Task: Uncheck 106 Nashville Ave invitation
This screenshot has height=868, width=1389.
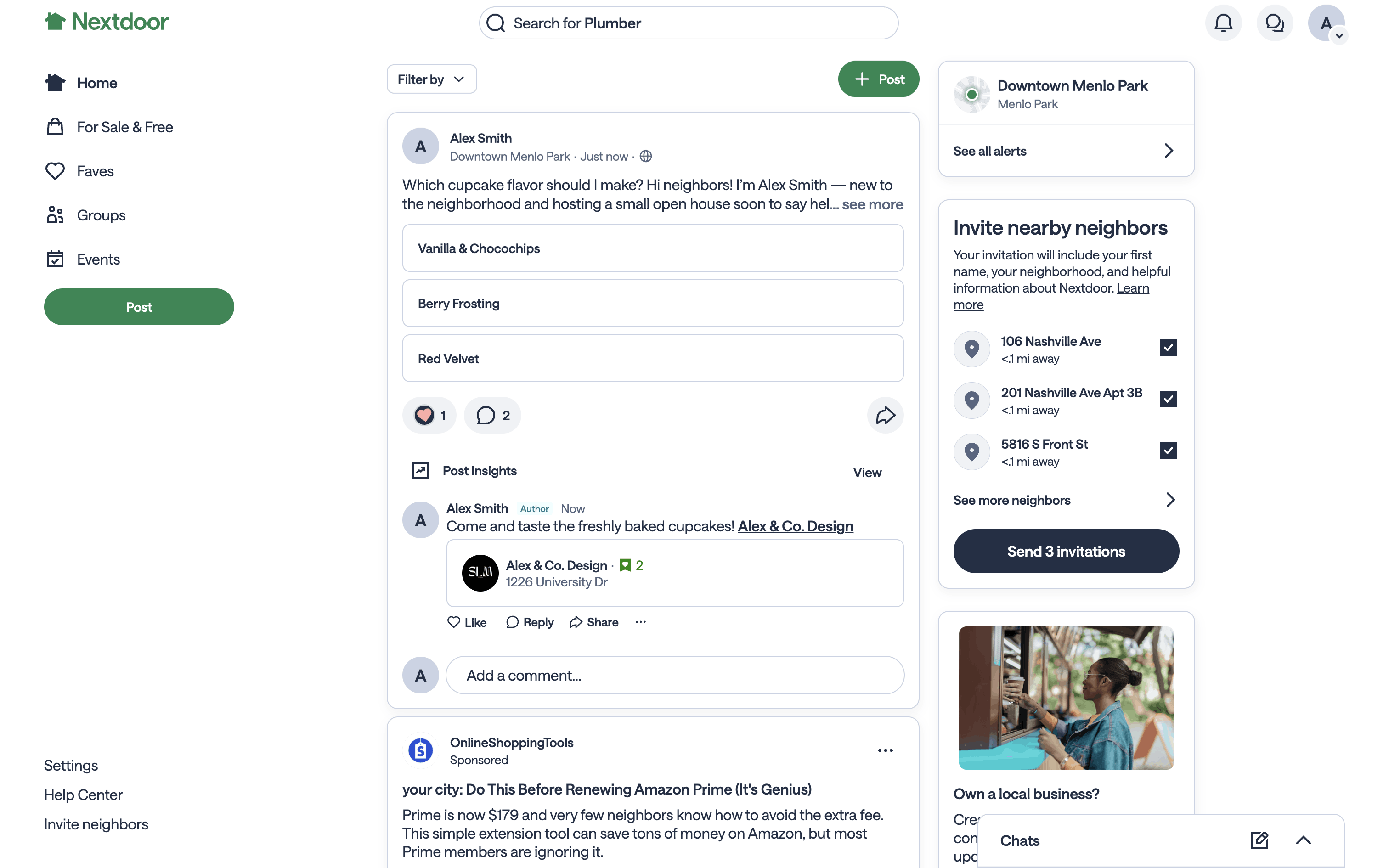Action: (x=1168, y=348)
